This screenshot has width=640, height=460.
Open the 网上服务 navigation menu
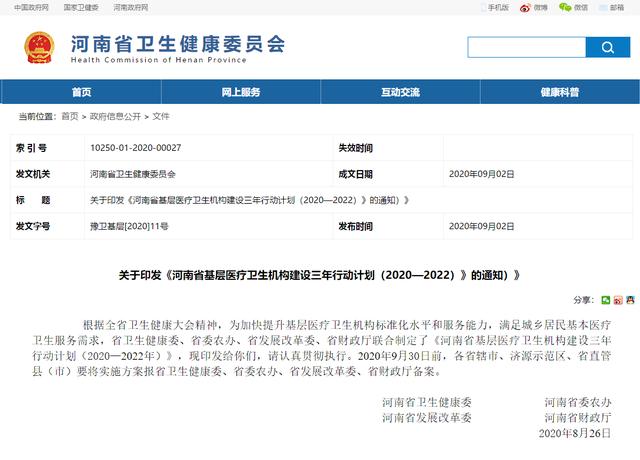pyautogui.click(x=240, y=92)
